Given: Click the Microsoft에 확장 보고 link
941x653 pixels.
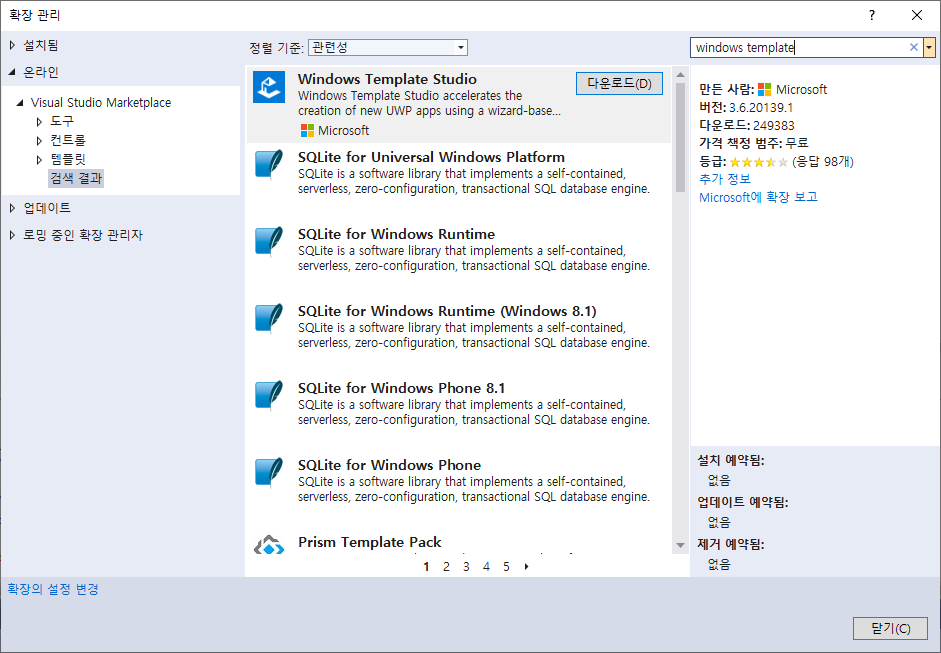Looking at the screenshot, I should (x=759, y=197).
